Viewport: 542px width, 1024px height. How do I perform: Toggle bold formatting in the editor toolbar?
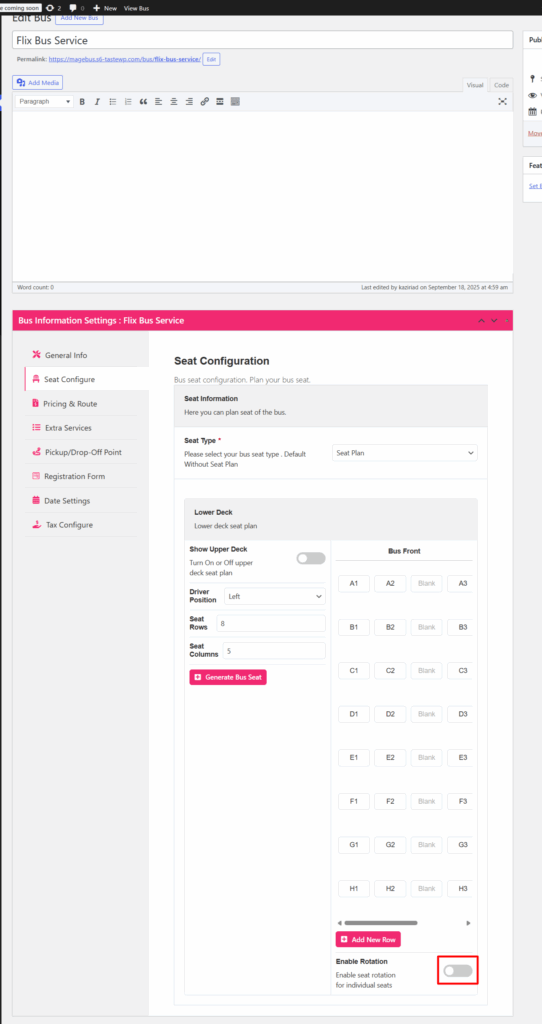pyautogui.click(x=82, y=102)
